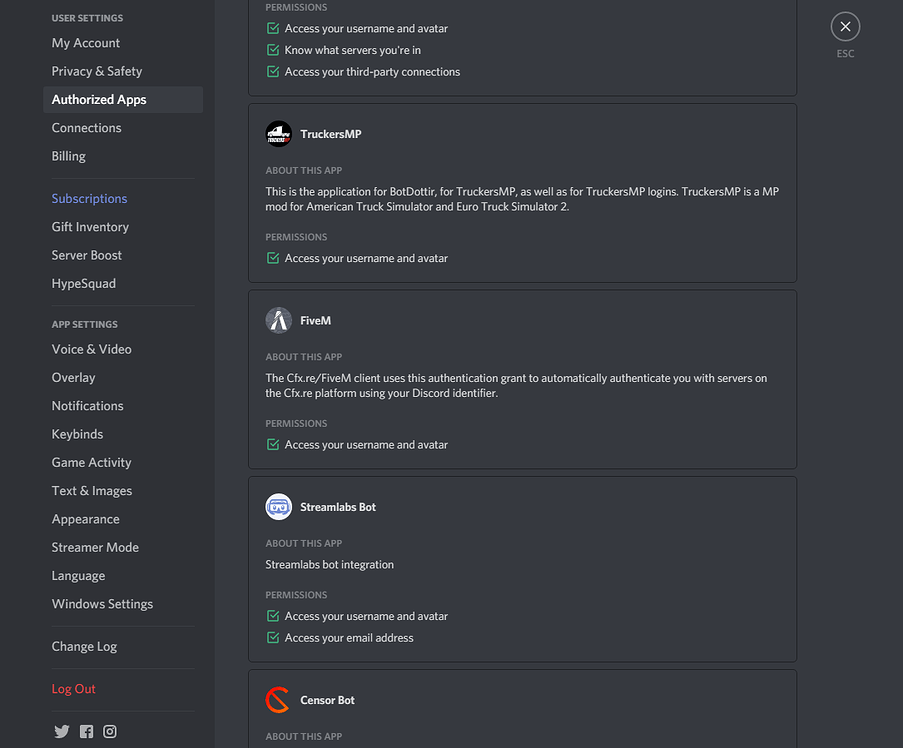Click the servers you're in permission checkmark

coord(272,49)
